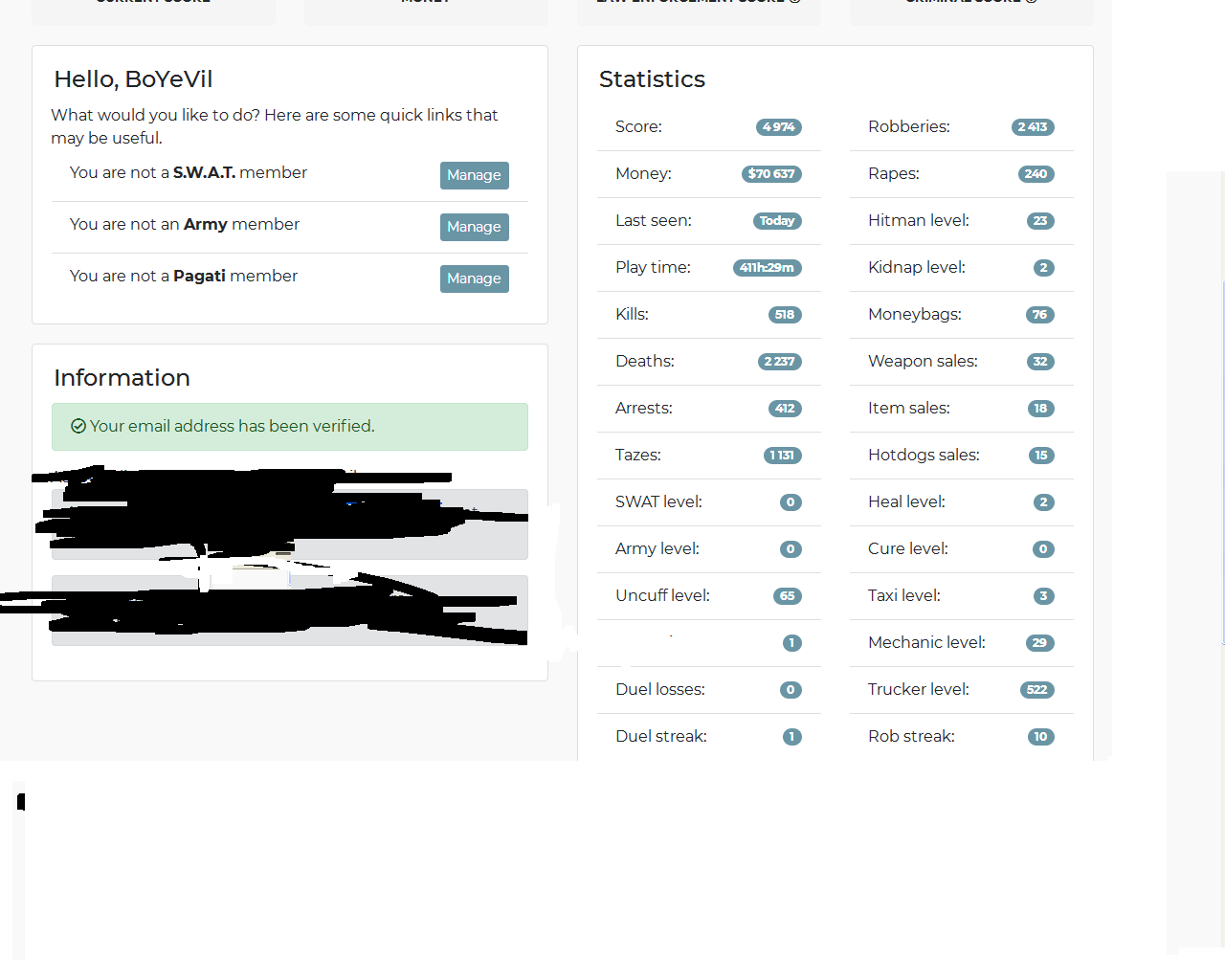Click the 'Mechanic level:' label

tap(926, 643)
